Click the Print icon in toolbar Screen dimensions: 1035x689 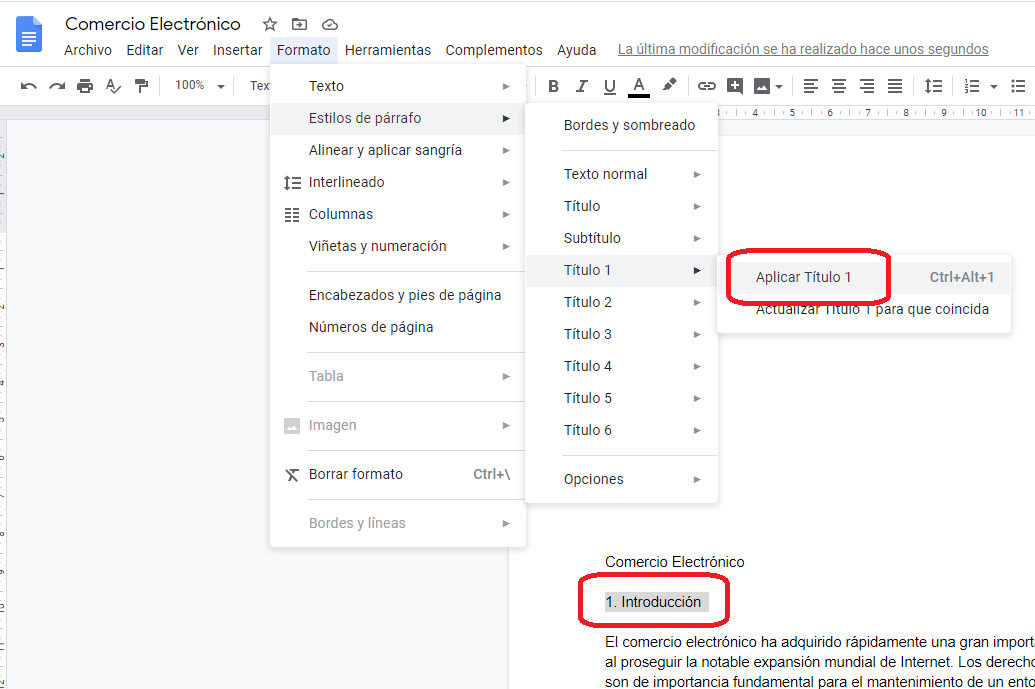(85, 86)
